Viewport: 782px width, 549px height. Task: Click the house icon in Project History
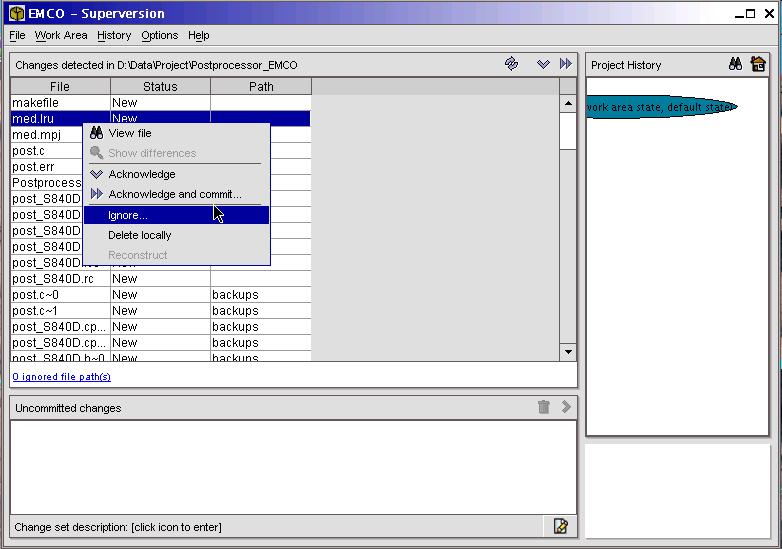pos(758,64)
